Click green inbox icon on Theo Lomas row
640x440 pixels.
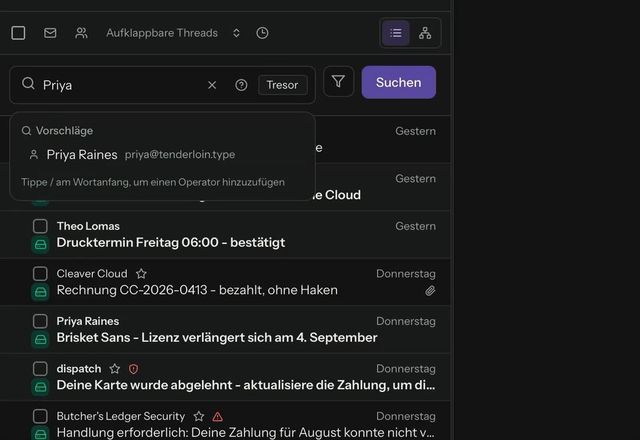[40, 244]
